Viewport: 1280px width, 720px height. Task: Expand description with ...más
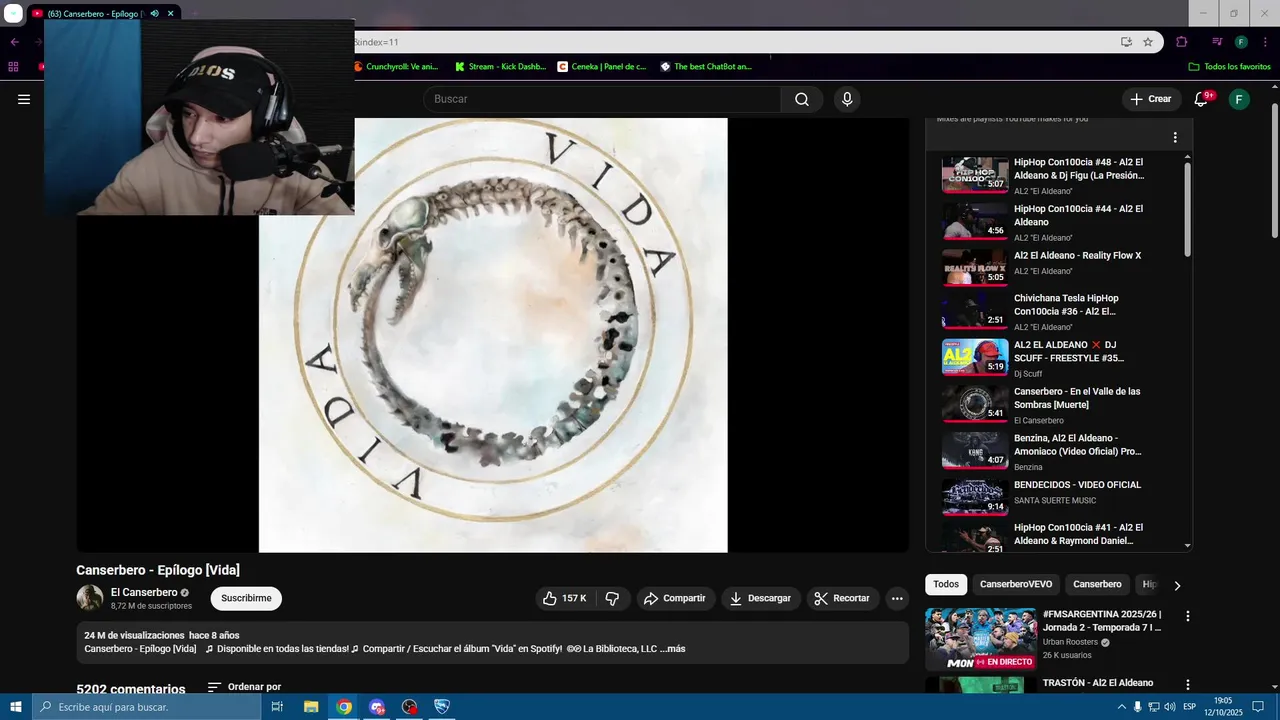coord(673,649)
